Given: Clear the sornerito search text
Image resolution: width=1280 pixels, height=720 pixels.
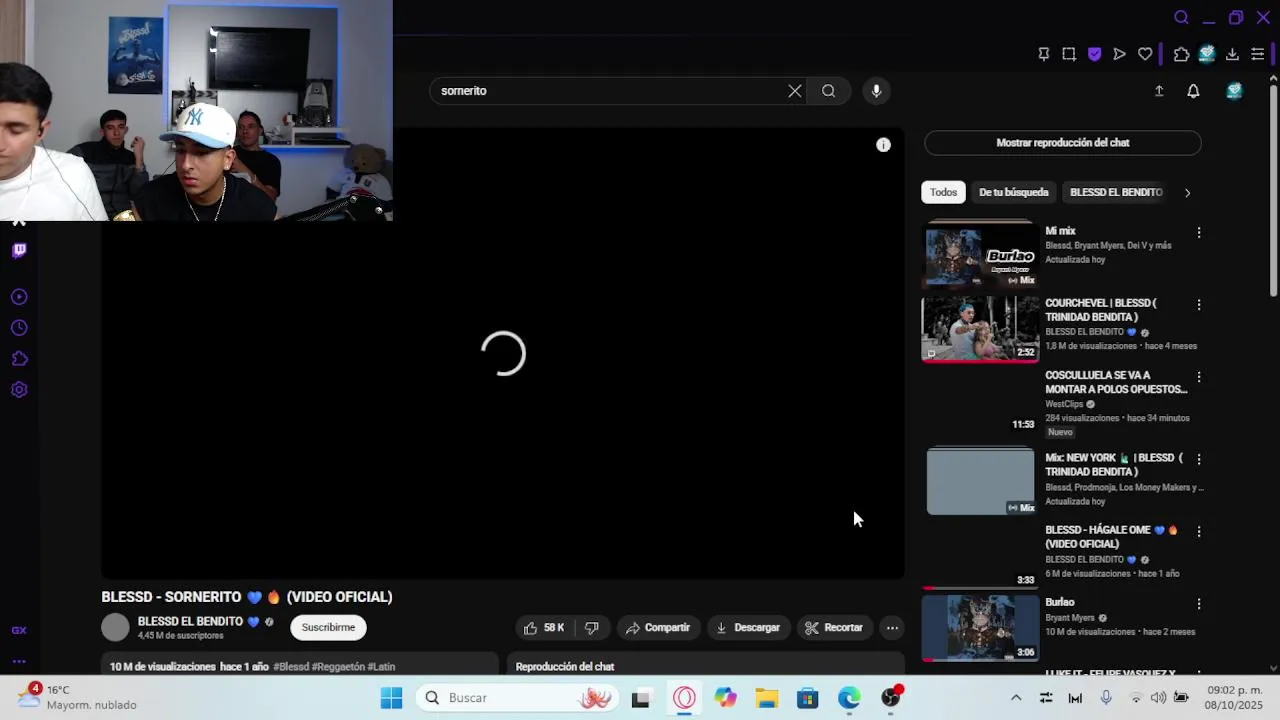Looking at the screenshot, I should pos(795,91).
